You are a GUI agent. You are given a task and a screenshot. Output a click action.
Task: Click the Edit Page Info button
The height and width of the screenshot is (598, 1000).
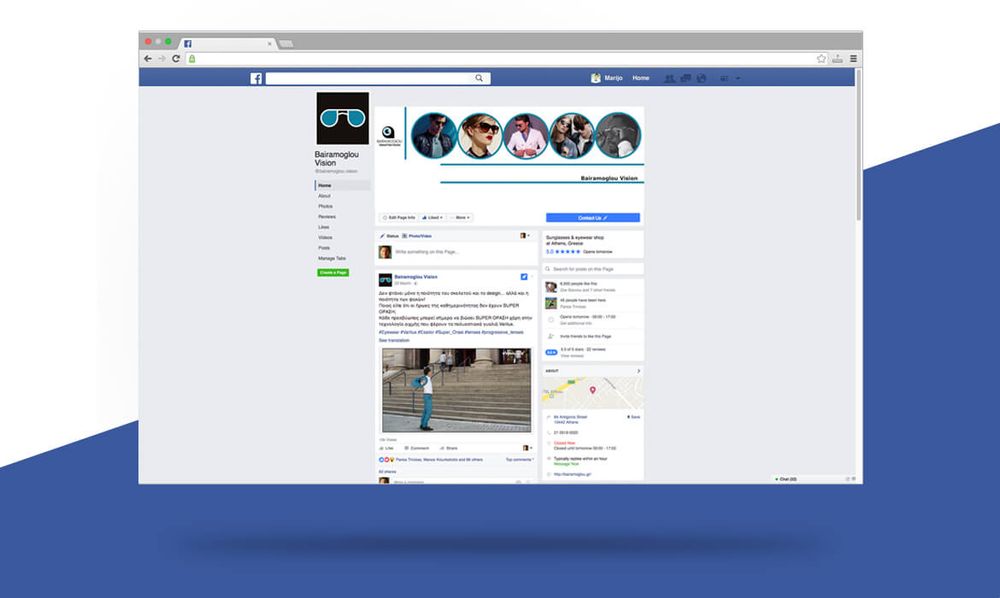click(x=399, y=217)
